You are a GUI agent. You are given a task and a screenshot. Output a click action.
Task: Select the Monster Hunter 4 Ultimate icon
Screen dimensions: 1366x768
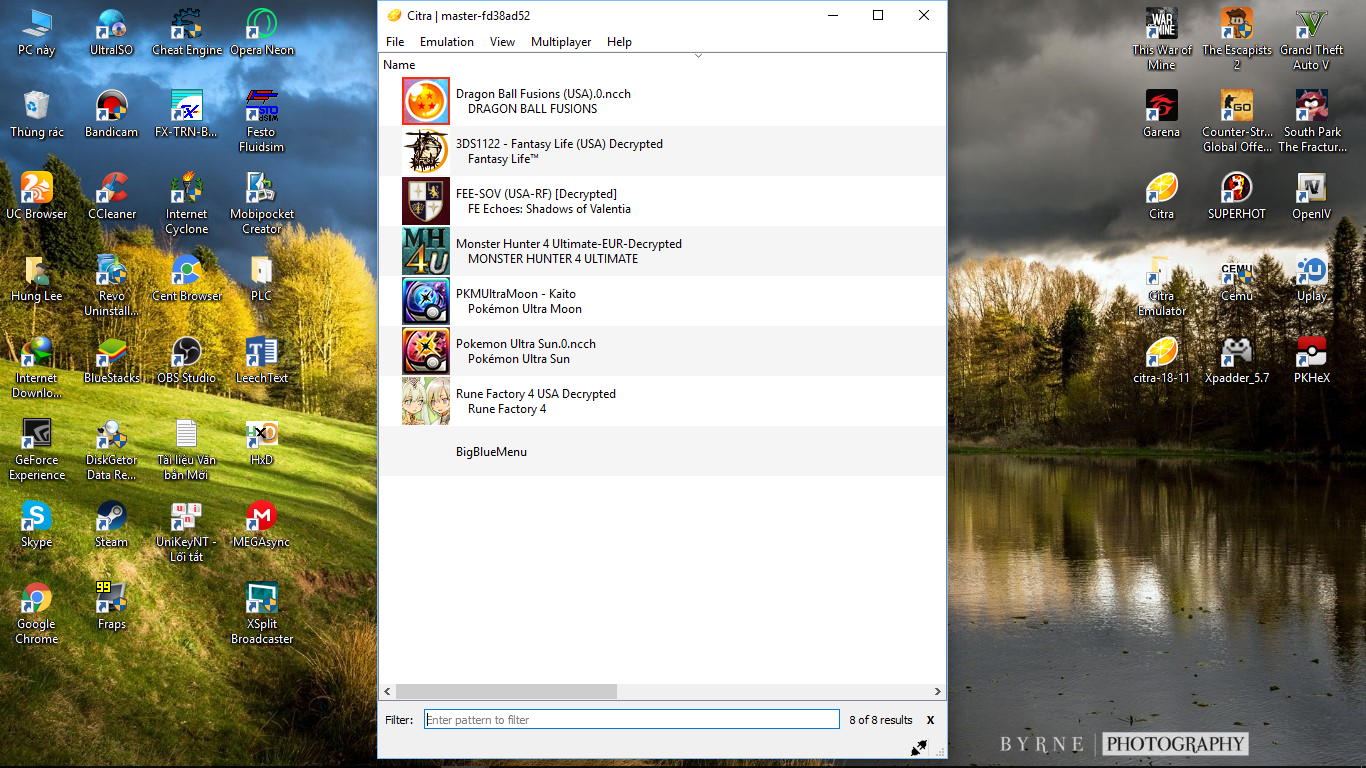tap(426, 251)
